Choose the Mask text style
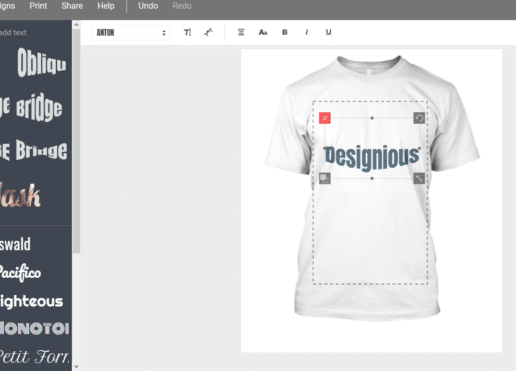Image resolution: width=516 pixels, height=371 pixels. tap(21, 196)
